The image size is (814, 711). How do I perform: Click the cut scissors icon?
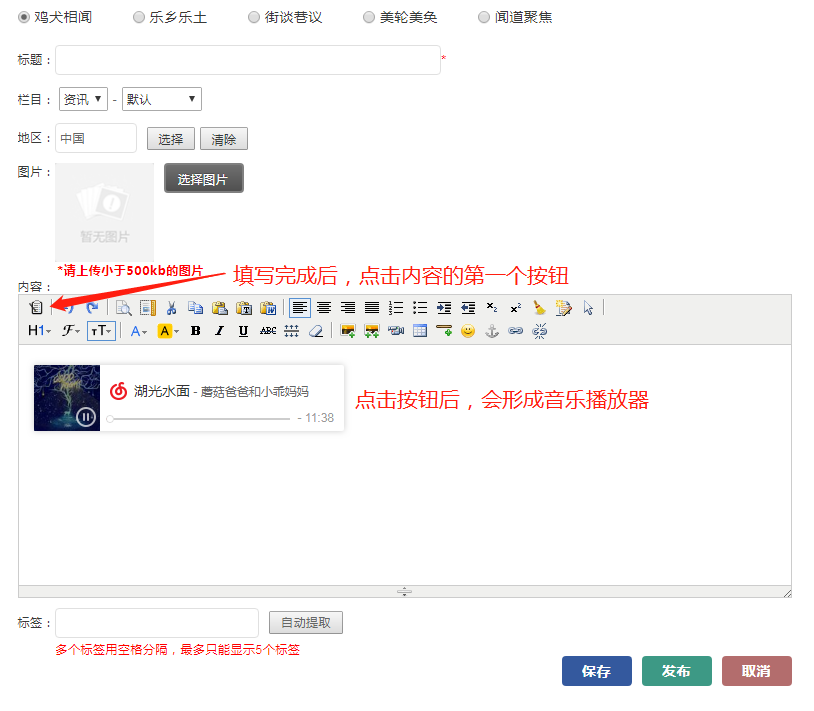[x=171, y=308]
